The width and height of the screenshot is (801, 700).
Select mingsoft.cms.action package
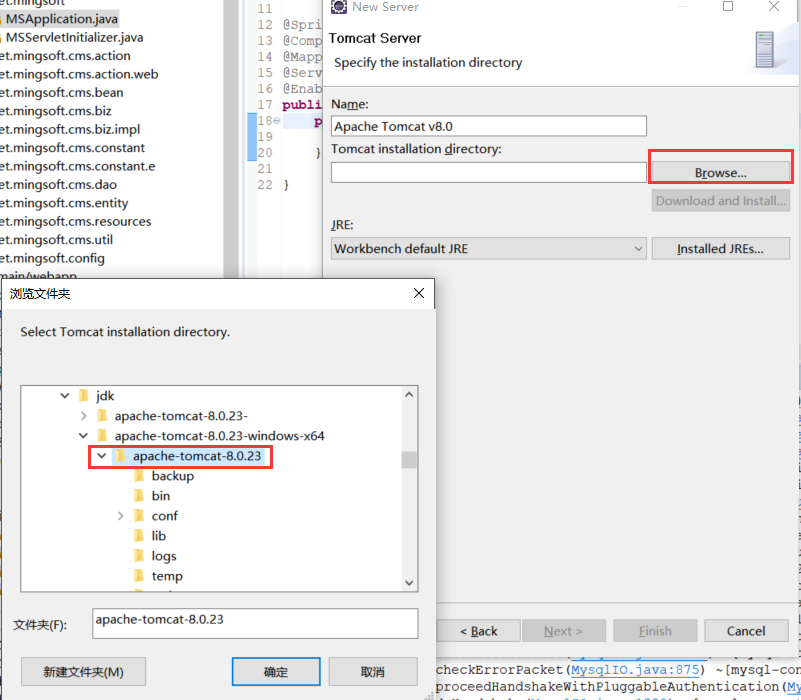(x=65, y=56)
